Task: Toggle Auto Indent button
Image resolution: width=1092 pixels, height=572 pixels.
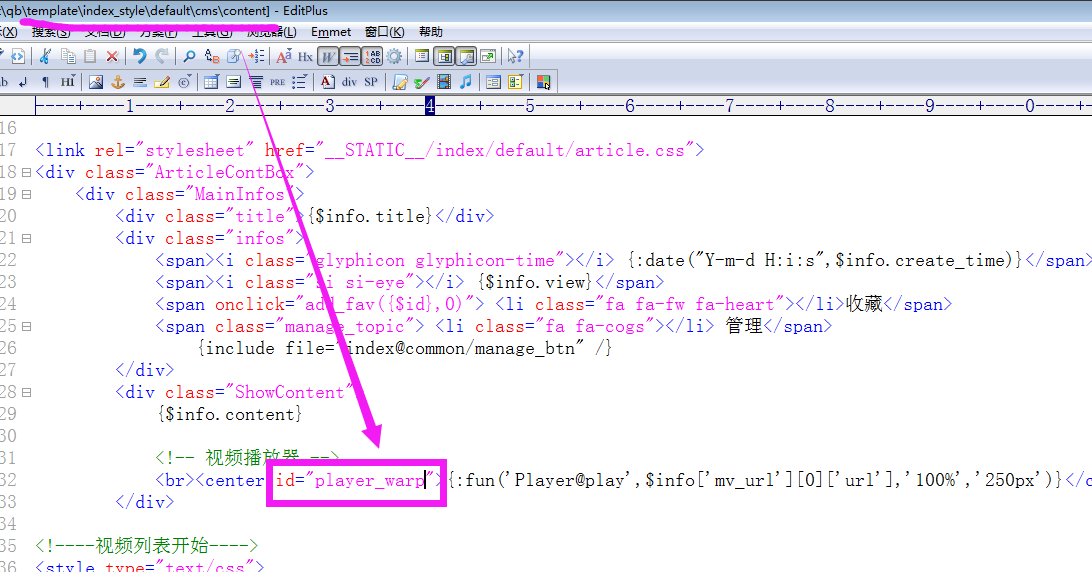Action: [350, 56]
